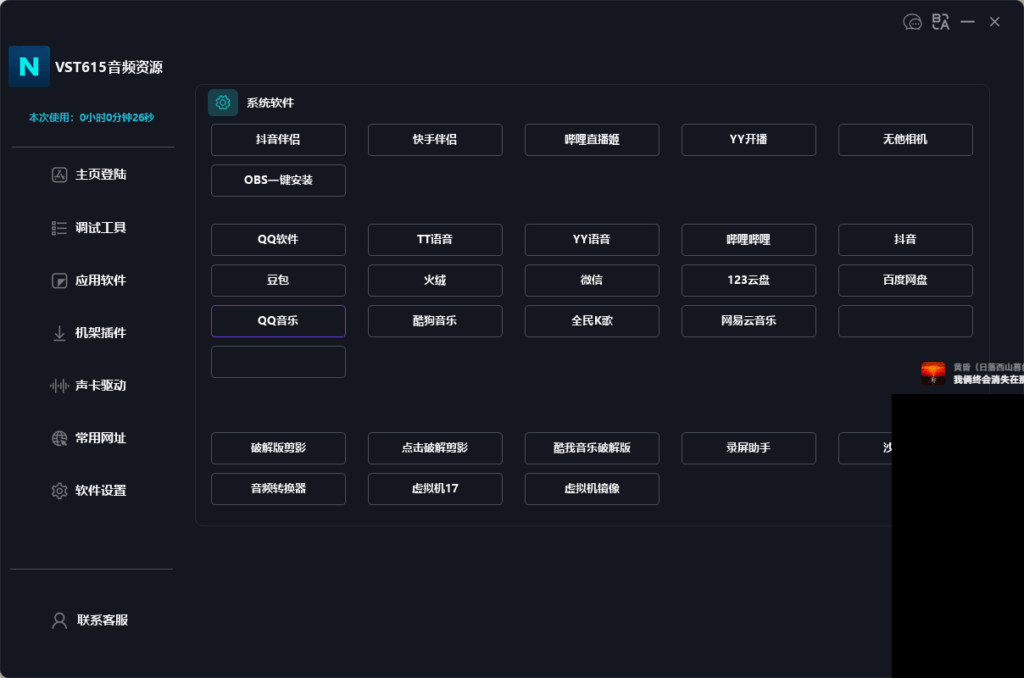
Task: Click the blue N application logo
Action: [29, 67]
